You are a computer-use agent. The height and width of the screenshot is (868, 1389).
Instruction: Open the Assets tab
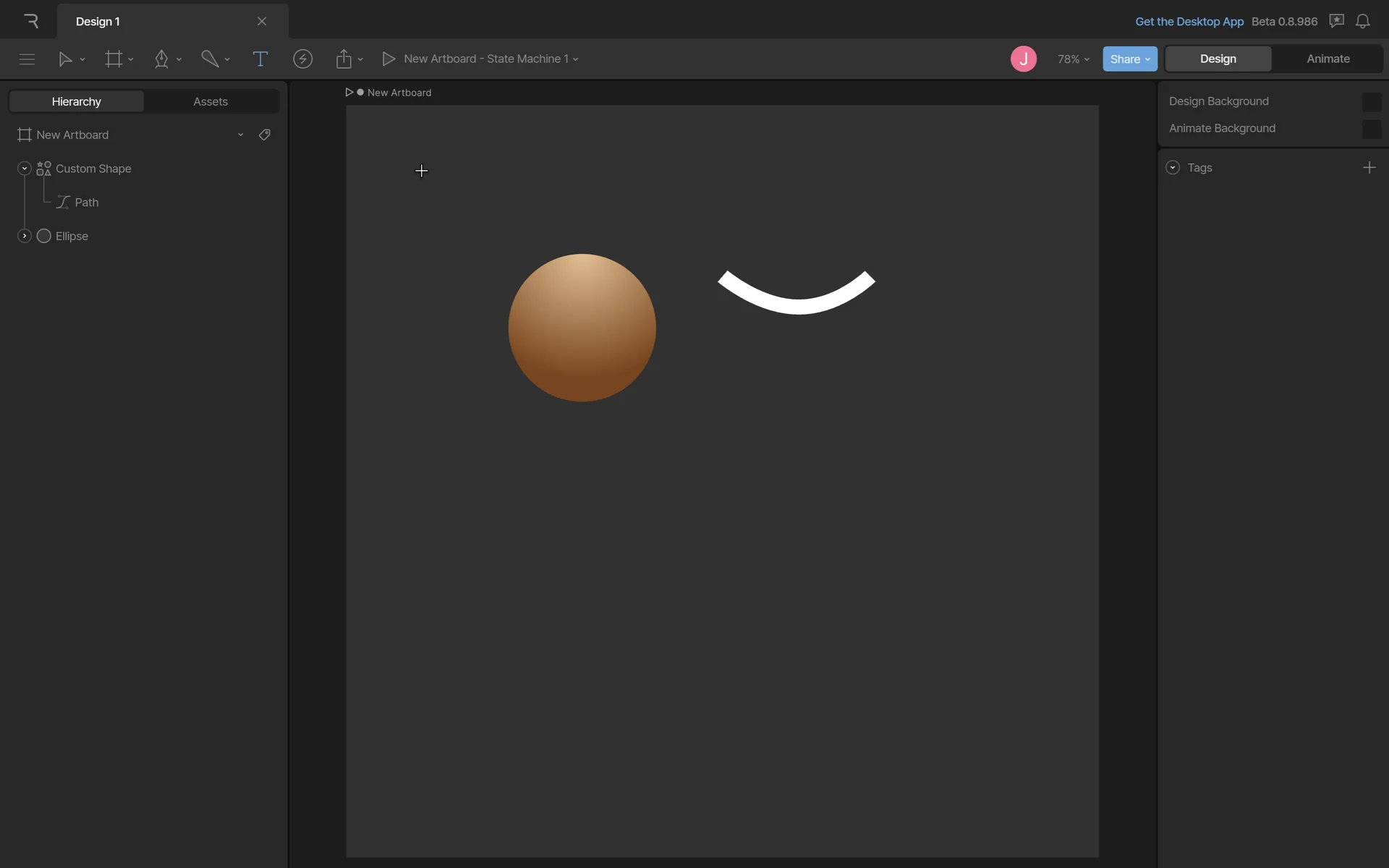211,101
